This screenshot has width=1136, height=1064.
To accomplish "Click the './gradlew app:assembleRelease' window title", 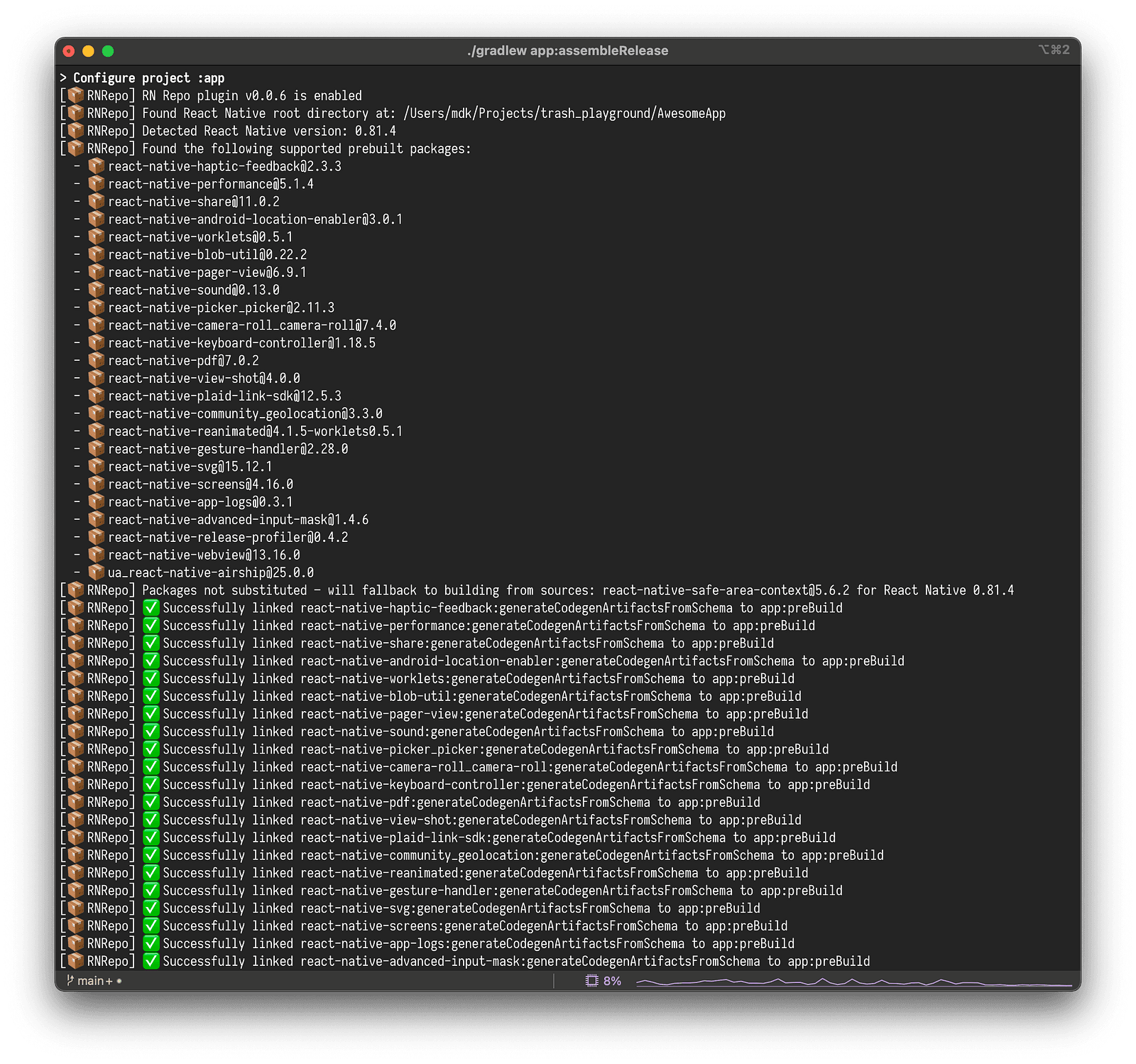I will click(568, 50).
